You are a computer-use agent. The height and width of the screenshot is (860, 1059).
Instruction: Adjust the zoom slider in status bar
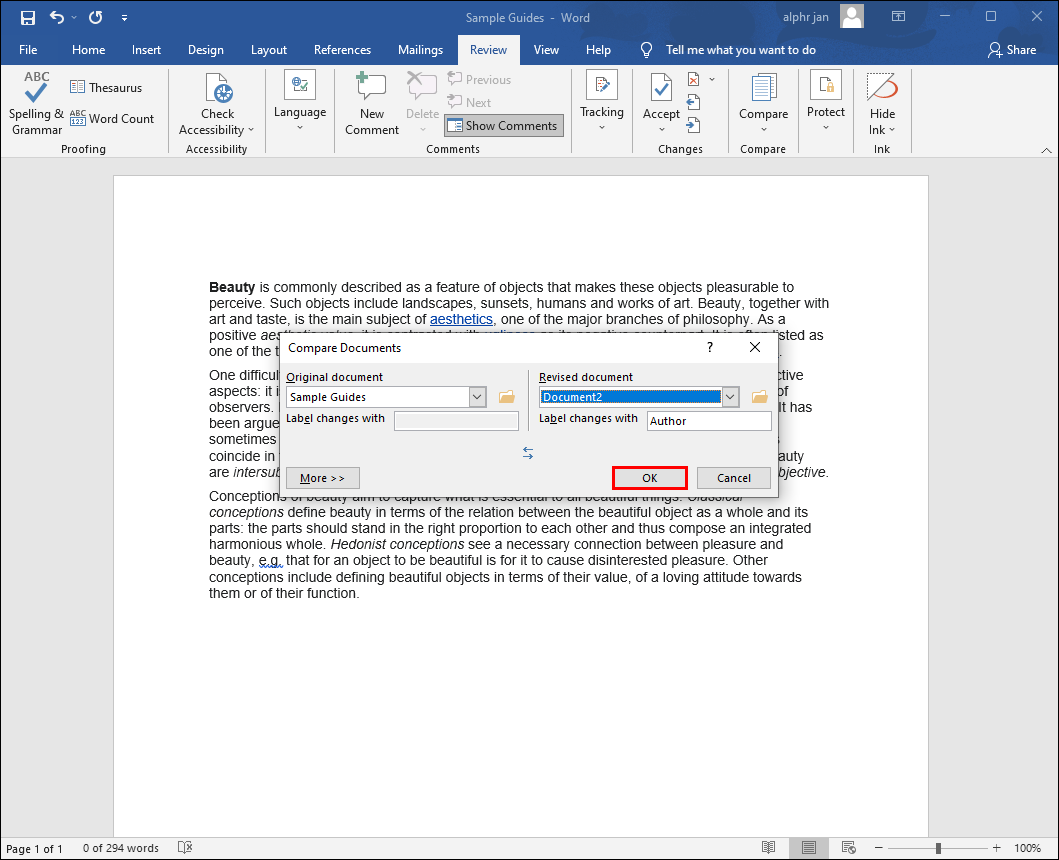938,848
